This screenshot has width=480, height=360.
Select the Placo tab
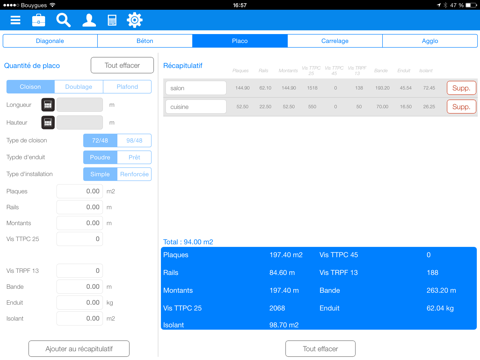pos(240,41)
